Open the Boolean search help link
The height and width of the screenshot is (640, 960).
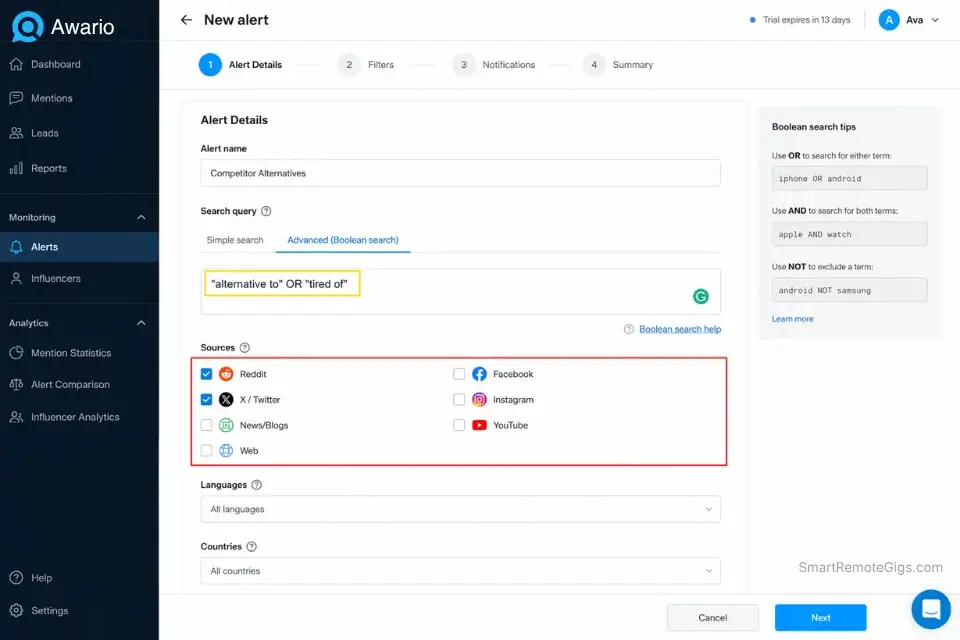679,329
